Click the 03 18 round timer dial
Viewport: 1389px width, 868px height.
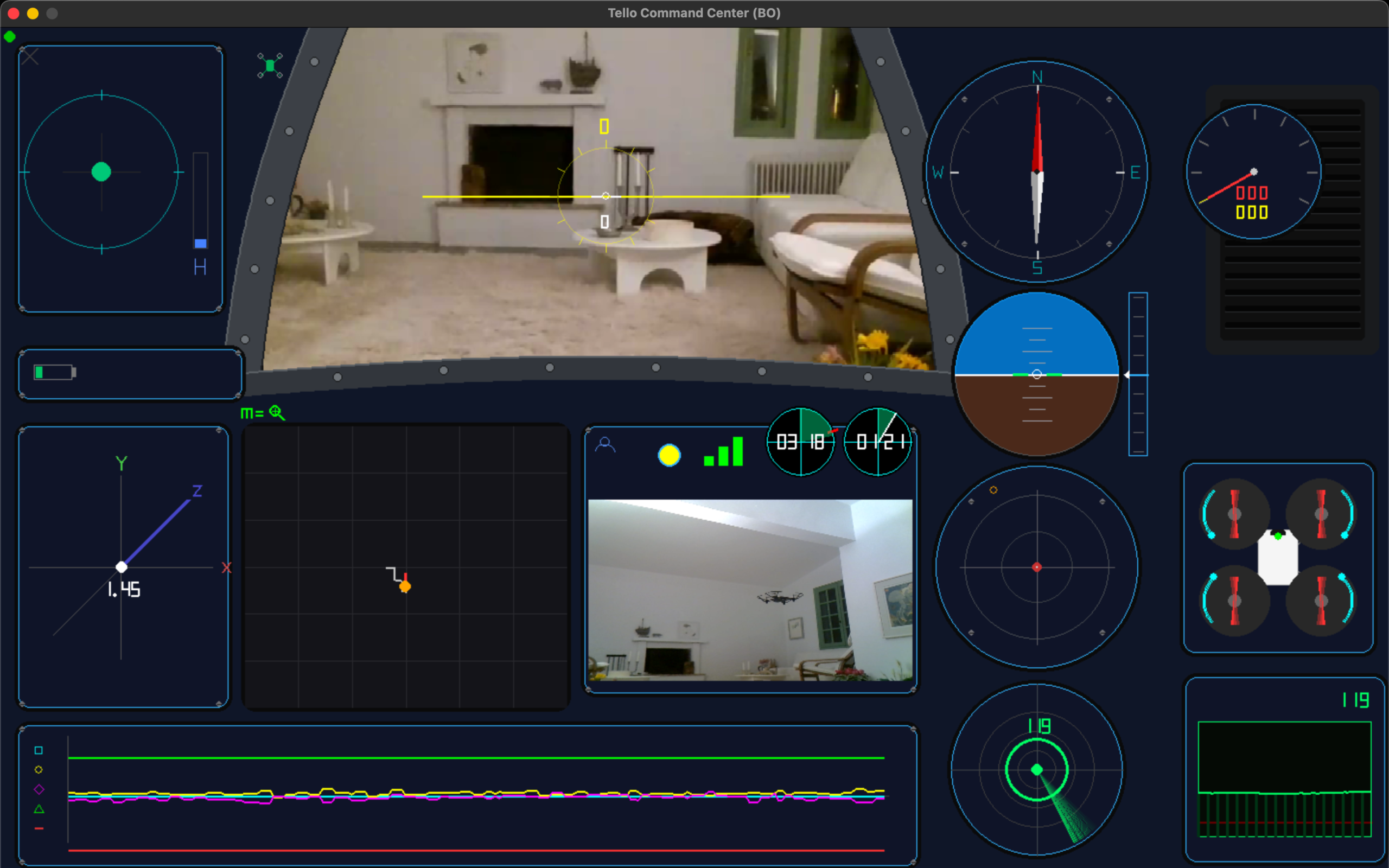tap(800, 442)
